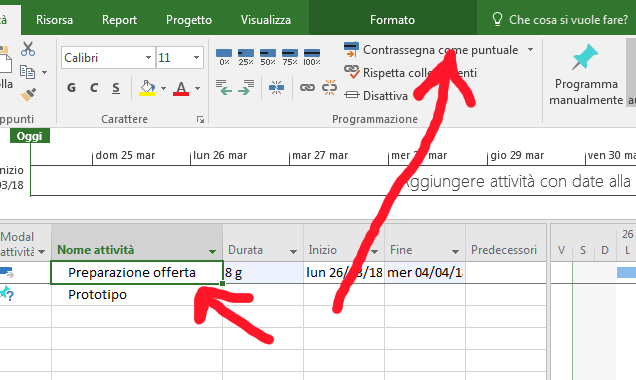636x380 pixels.
Task: Toggle bold with the G button
Action: 71,88
